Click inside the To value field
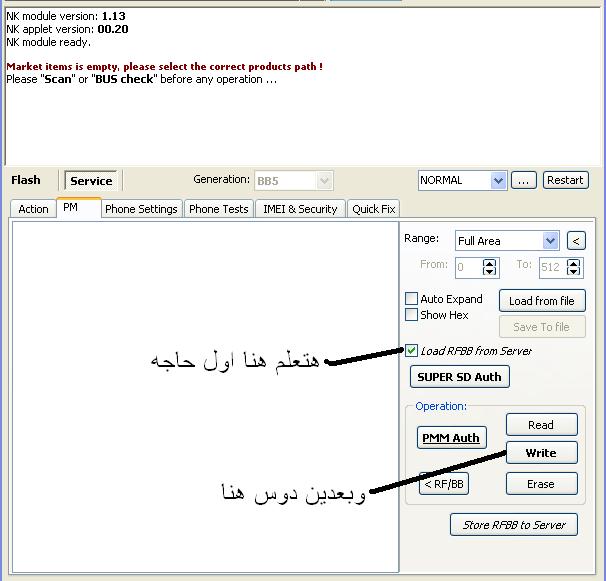Image resolution: width=606 pixels, height=581 pixels. [553, 267]
